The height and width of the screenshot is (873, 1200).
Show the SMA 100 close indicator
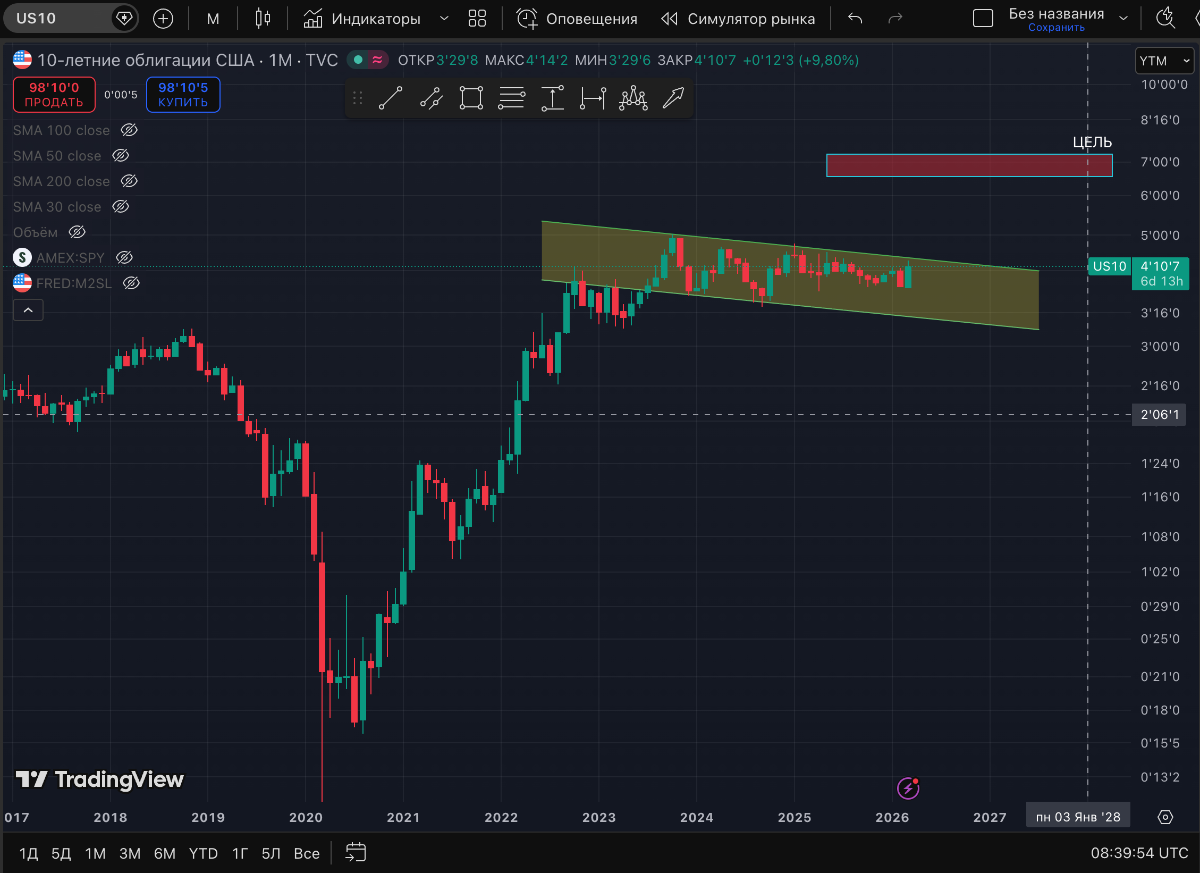tap(128, 130)
